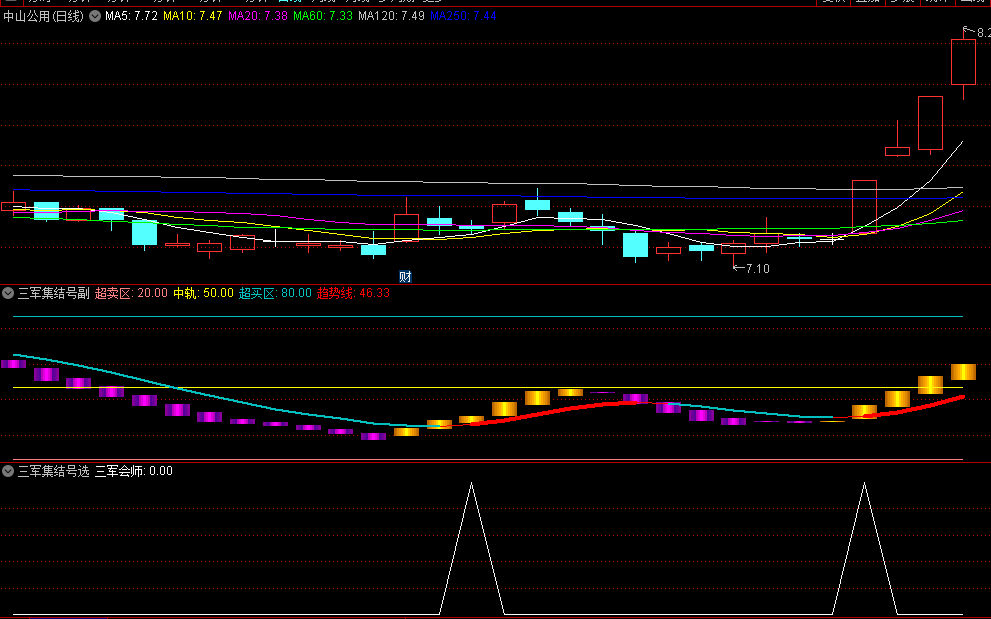Click the 中山公用(日线) chart title
Screen dimensions: 991x619
point(44,17)
